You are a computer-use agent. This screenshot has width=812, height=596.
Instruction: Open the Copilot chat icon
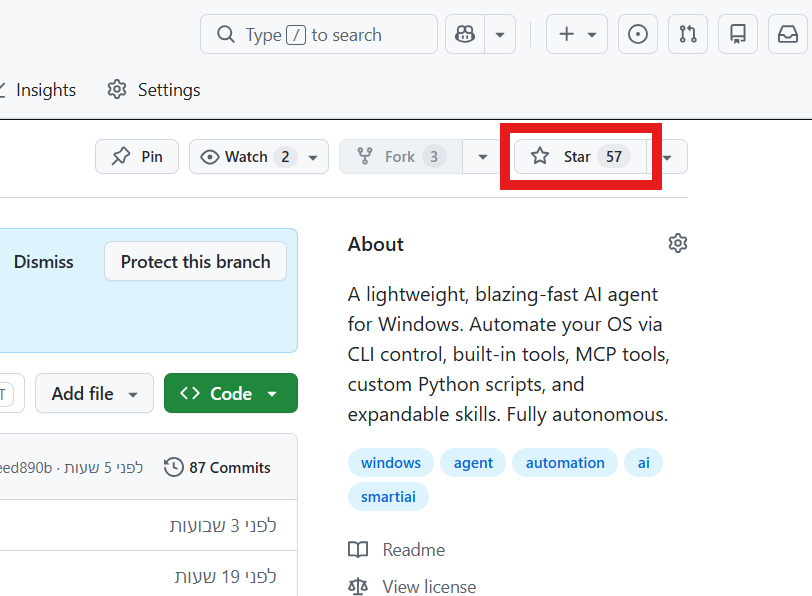click(465, 34)
